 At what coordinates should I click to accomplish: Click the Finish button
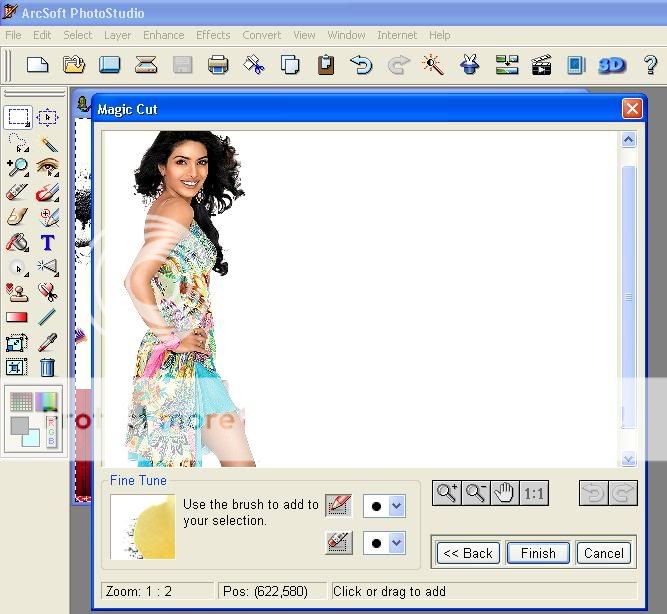(x=537, y=553)
